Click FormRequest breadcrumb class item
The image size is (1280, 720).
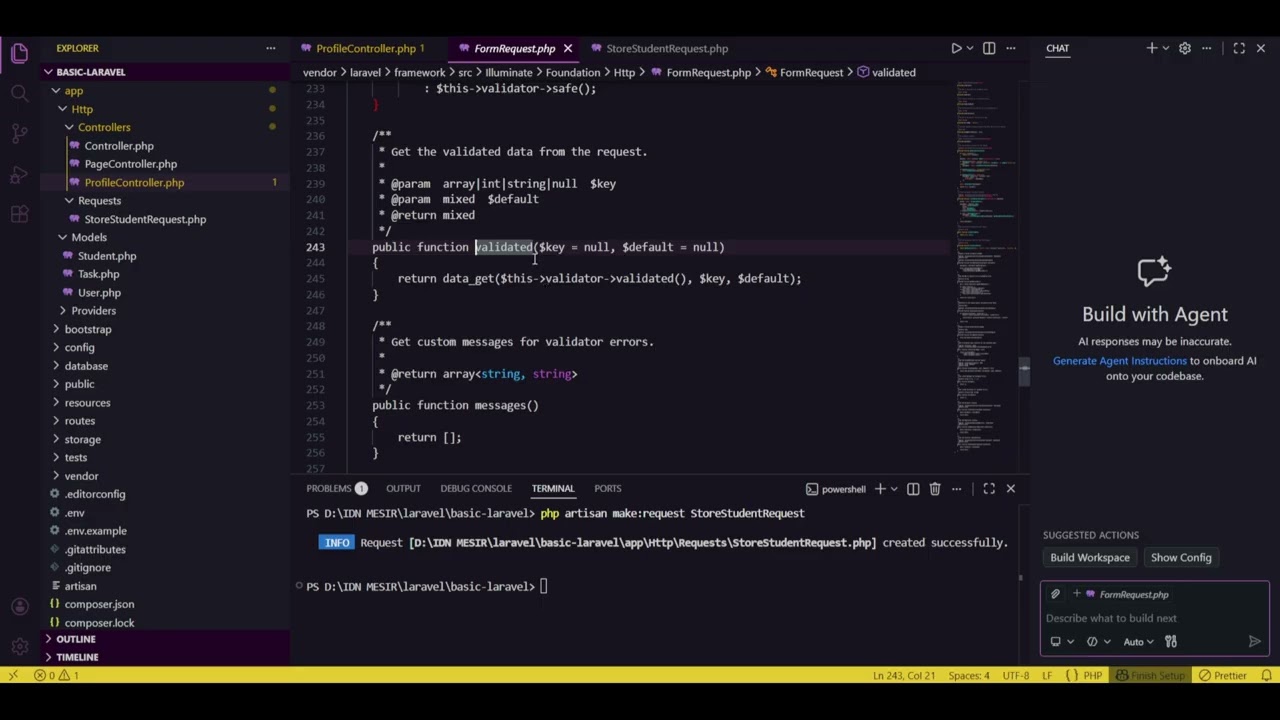point(803,72)
